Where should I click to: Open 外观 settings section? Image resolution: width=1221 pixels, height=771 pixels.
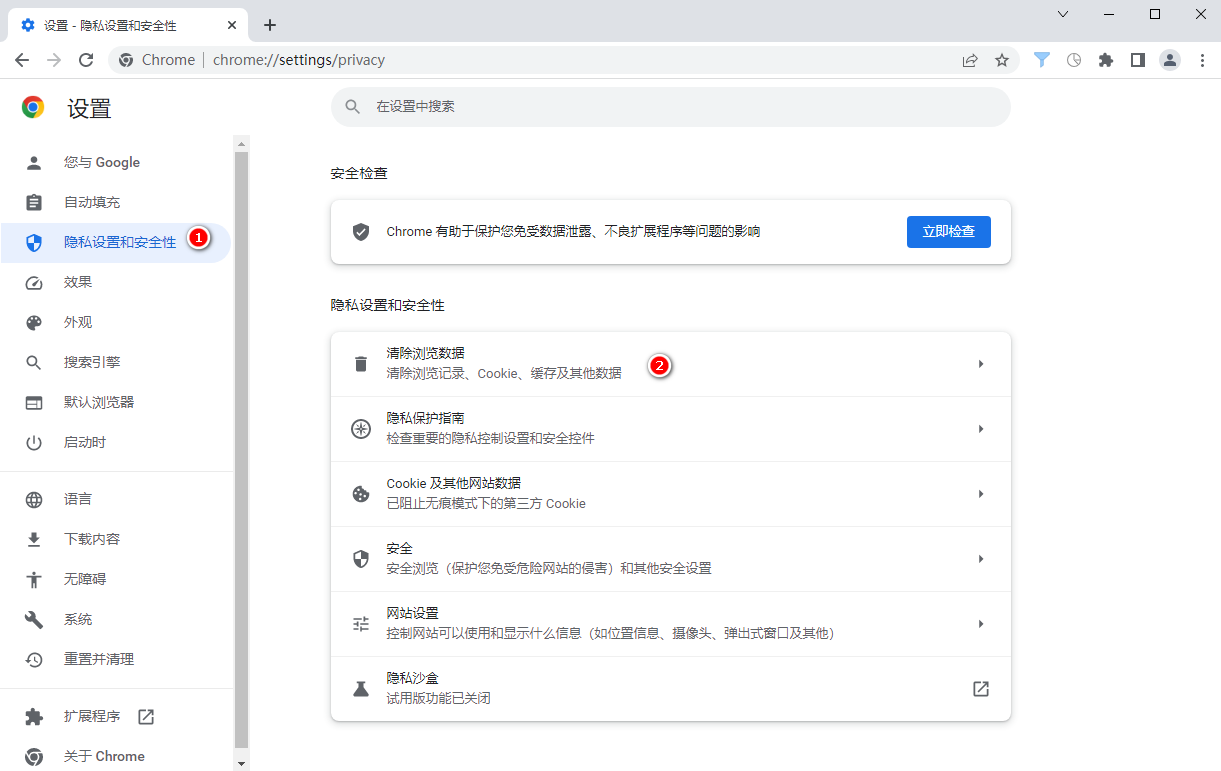coord(116,322)
